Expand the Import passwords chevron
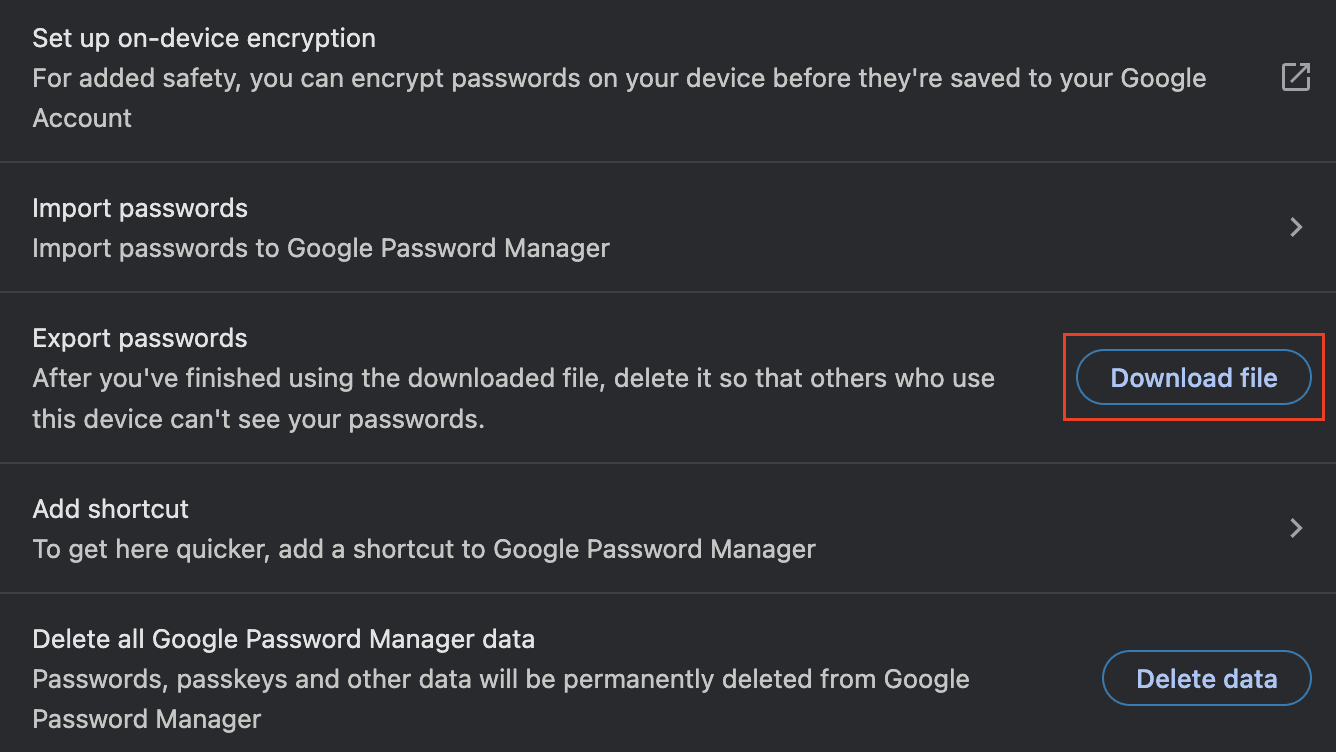1336x752 pixels. [x=1296, y=227]
